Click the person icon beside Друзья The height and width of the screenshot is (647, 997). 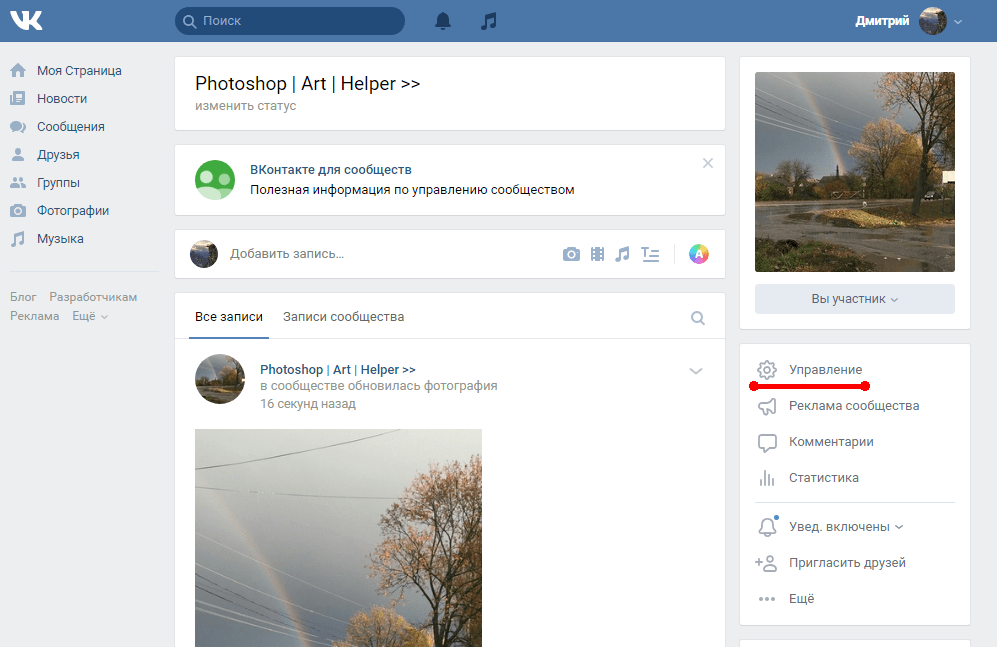point(18,154)
